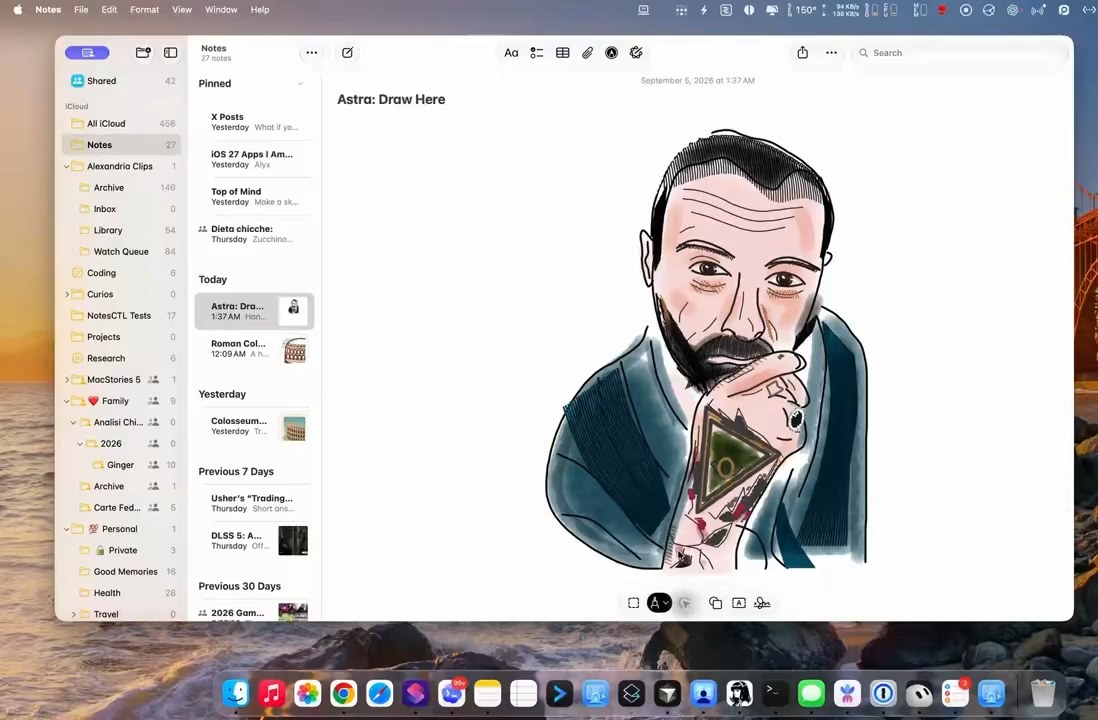
Task: Select the Private locked folder
Action: tap(123, 551)
